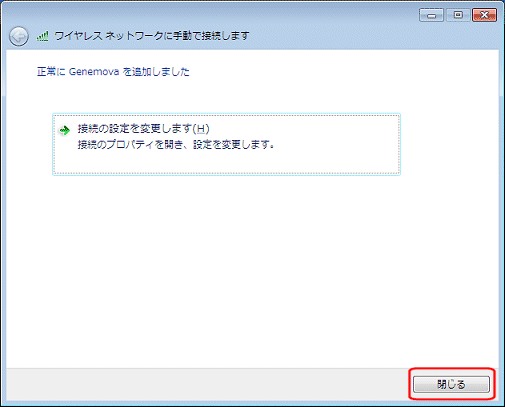This screenshot has width=505, height=407.
Task: Click the green arrow beside 接続の設定を変更します
Action: coord(64,130)
